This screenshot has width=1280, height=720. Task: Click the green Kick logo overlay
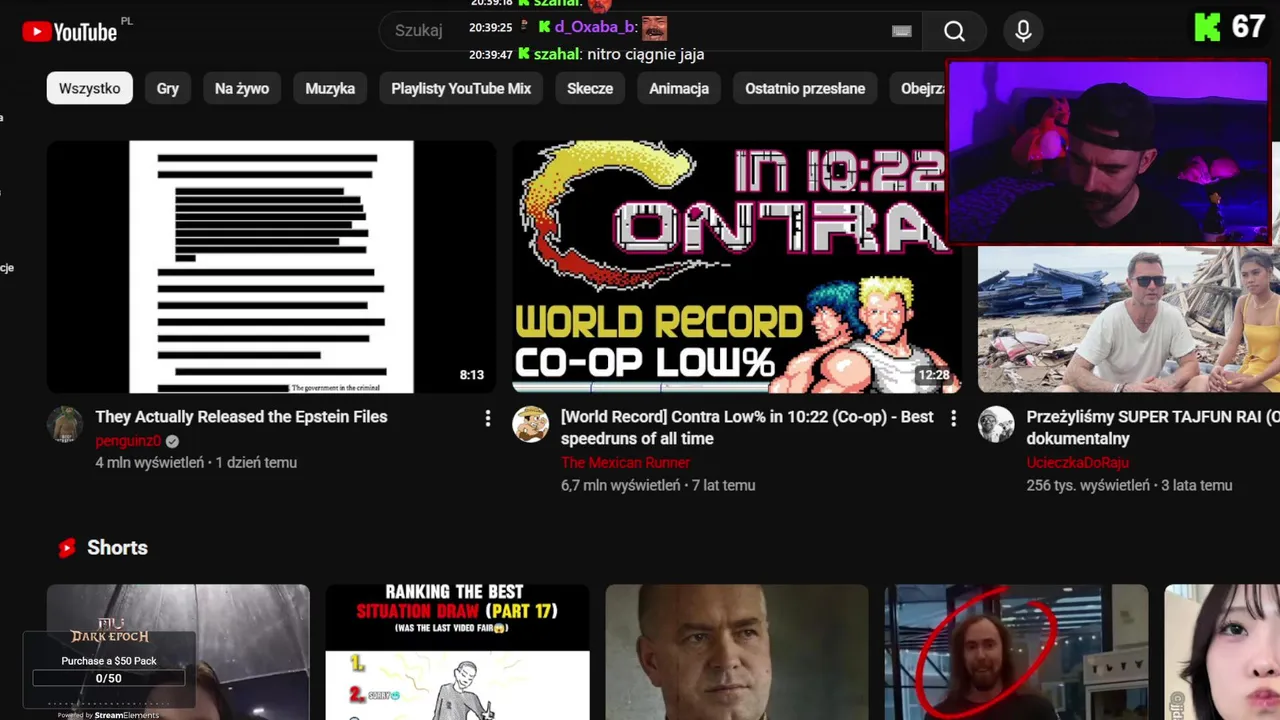1207,27
